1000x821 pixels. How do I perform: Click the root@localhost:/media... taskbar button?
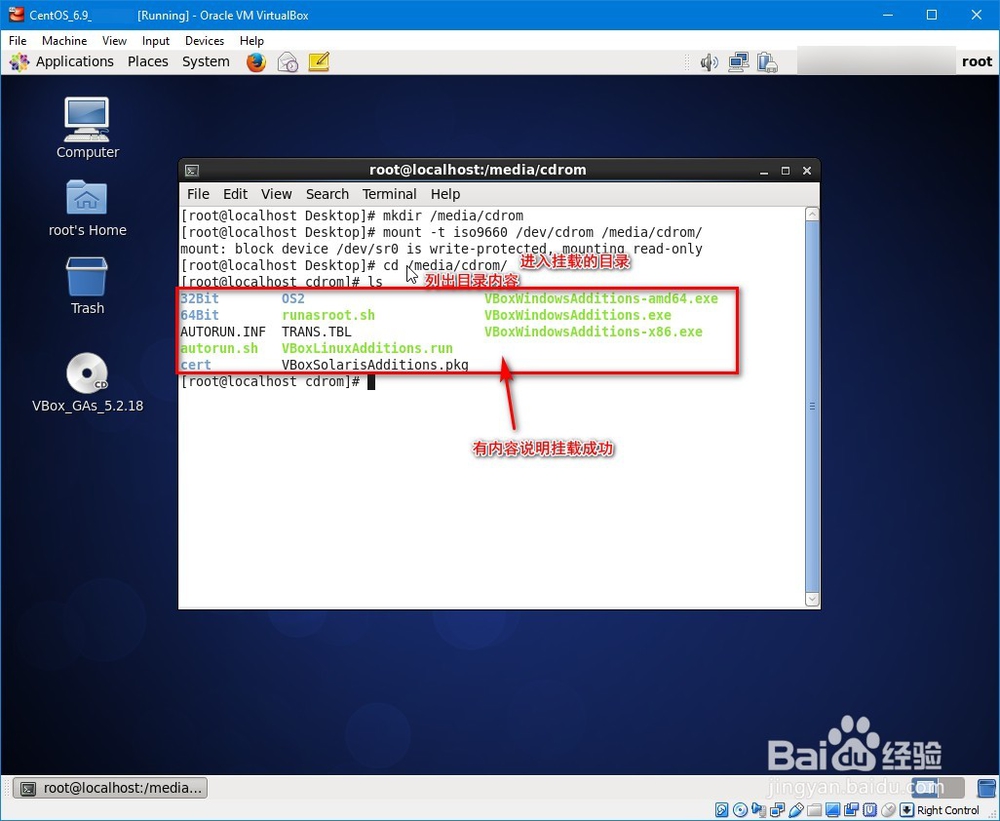pos(111,788)
